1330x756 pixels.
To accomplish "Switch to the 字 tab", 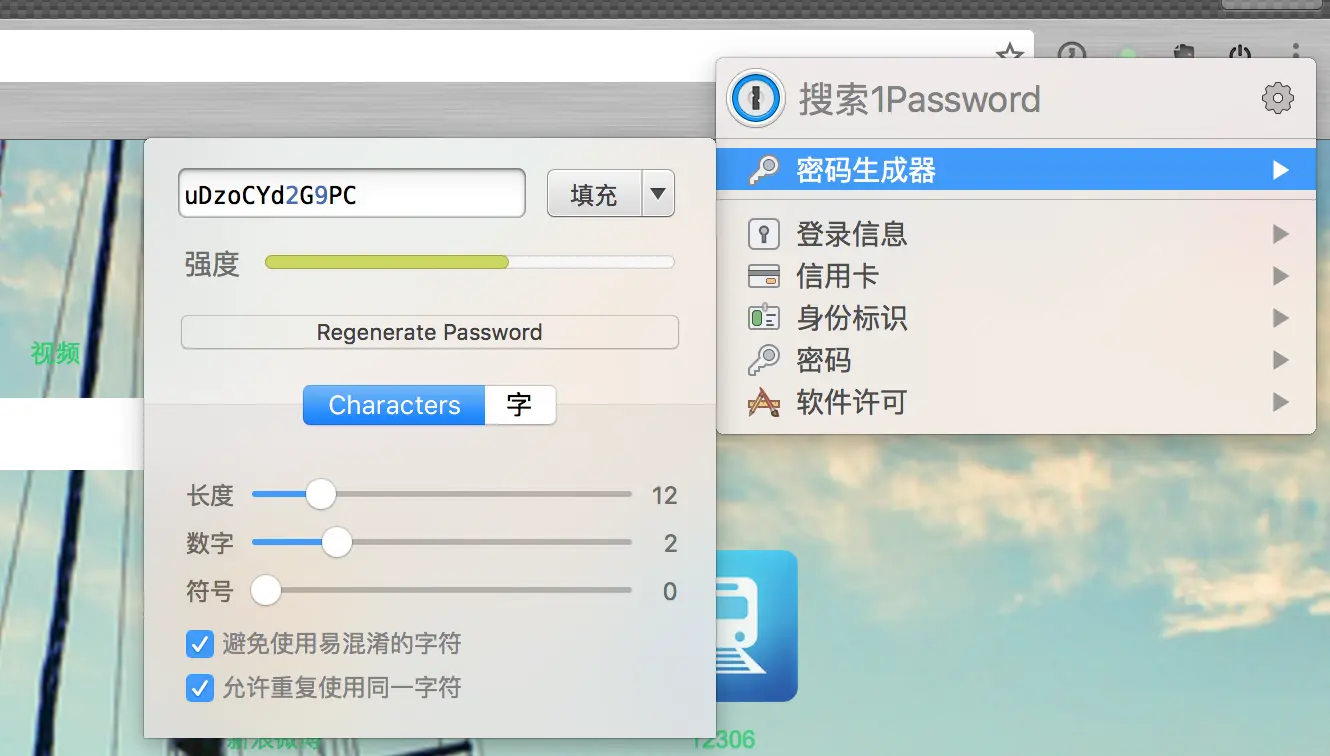I will [x=520, y=405].
